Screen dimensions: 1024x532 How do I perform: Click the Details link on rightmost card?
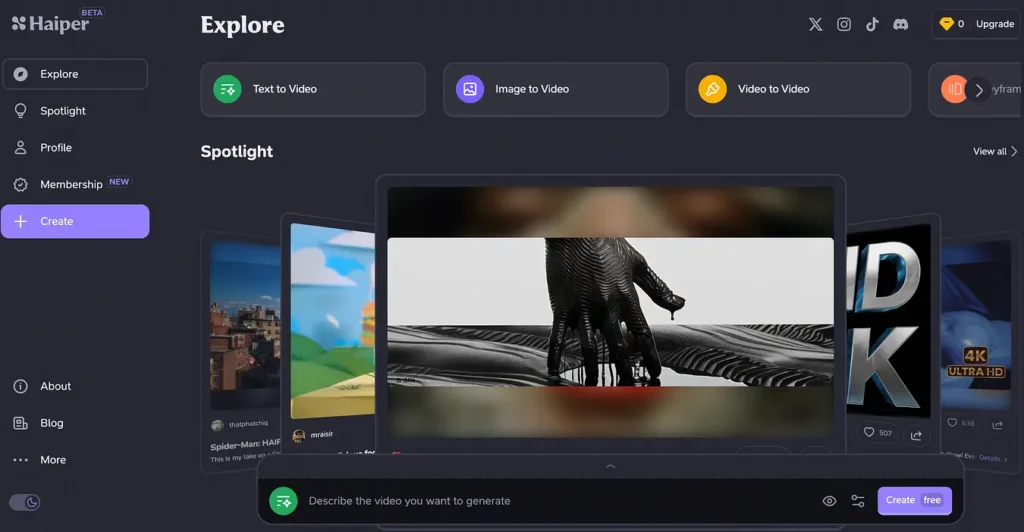pos(993,458)
